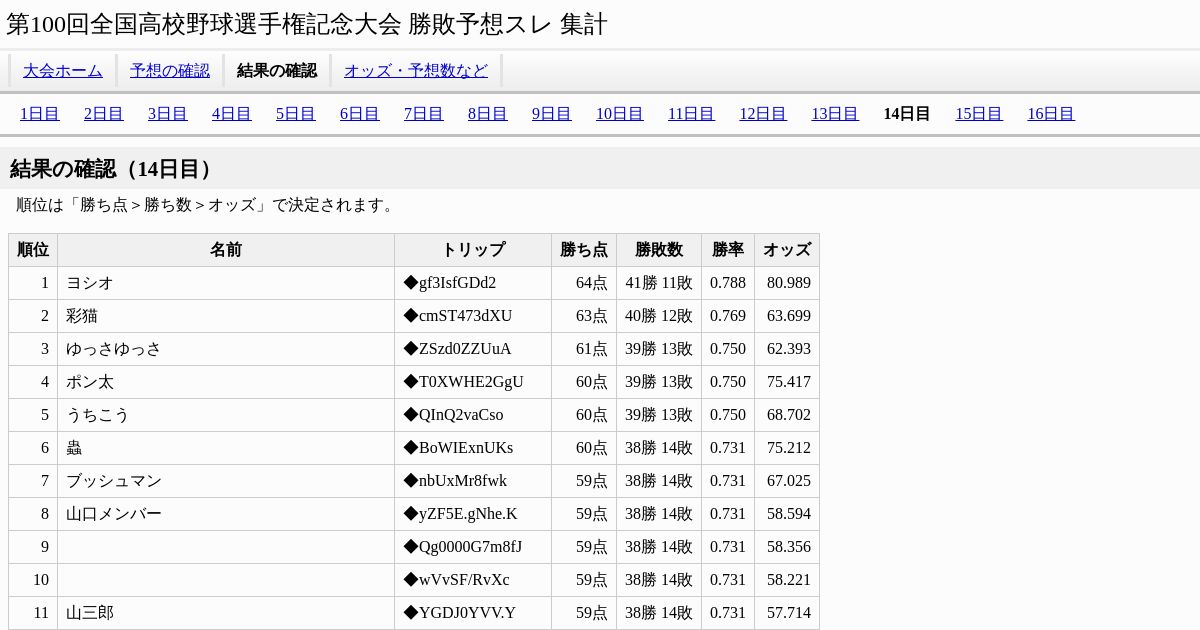Click the odds value 62.393
Screen dimensions: 1200x630
pyautogui.click(x=789, y=349)
